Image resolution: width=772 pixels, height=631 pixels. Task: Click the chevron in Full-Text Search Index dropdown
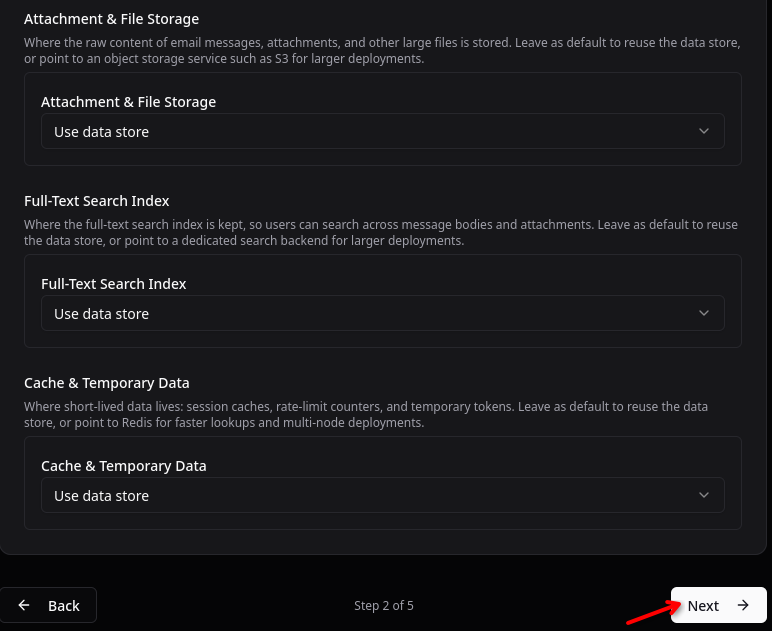click(704, 313)
